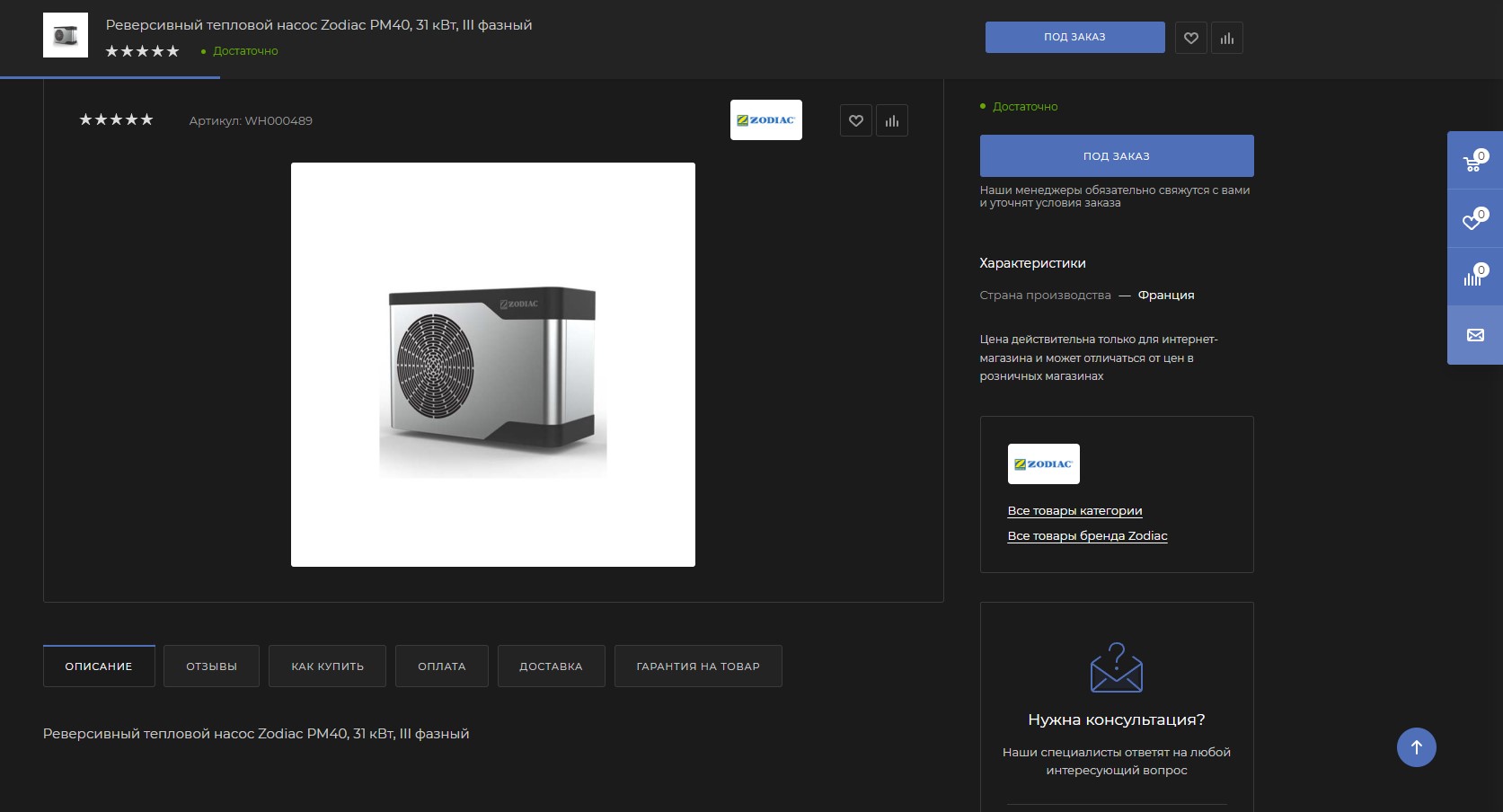
Task: Select the ОПИСАНИЕ tab
Action: (99, 666)
